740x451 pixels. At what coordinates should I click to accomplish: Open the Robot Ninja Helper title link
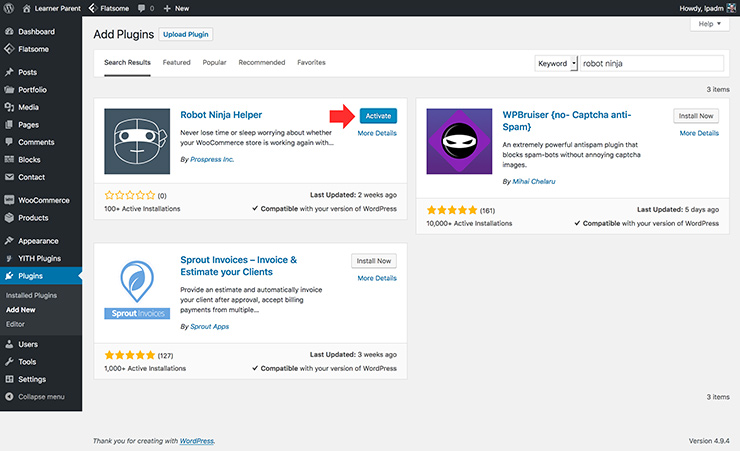pyautogui.click(x=221, y=115)
